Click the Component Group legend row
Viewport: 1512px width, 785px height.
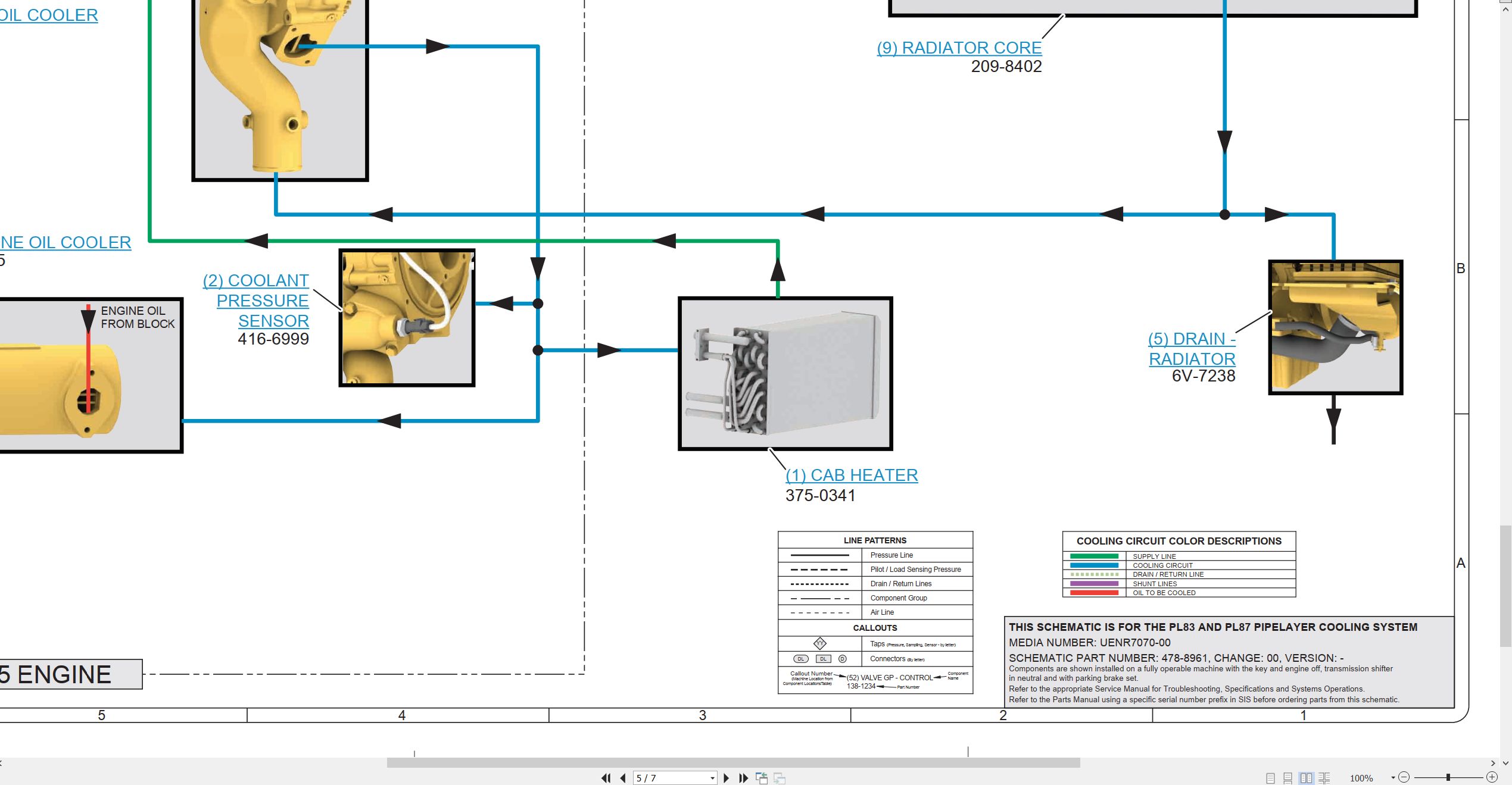(x=875, y=598)
